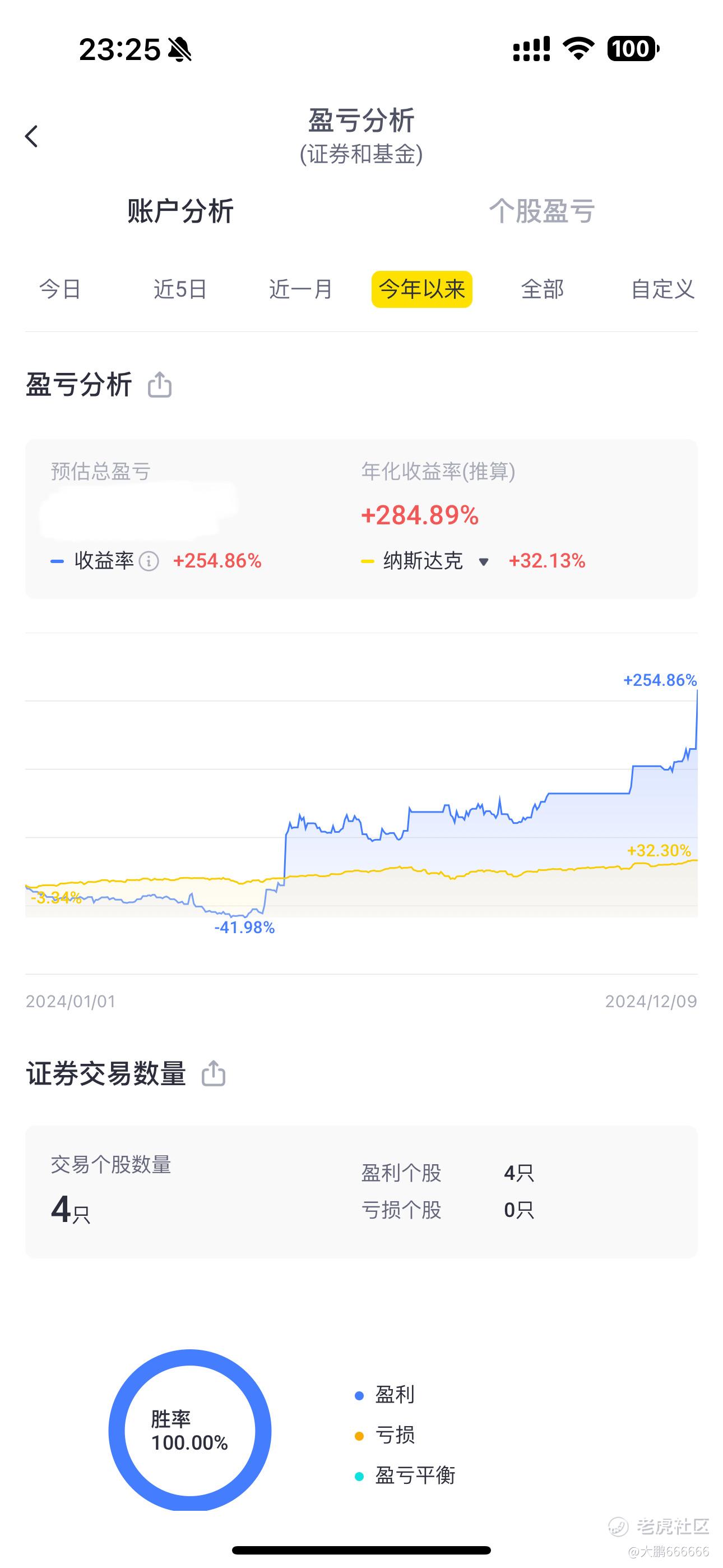Select the 今日 time range
Image resolution: width=723 pixels, height=1568 pixels.
click(61, 289)
